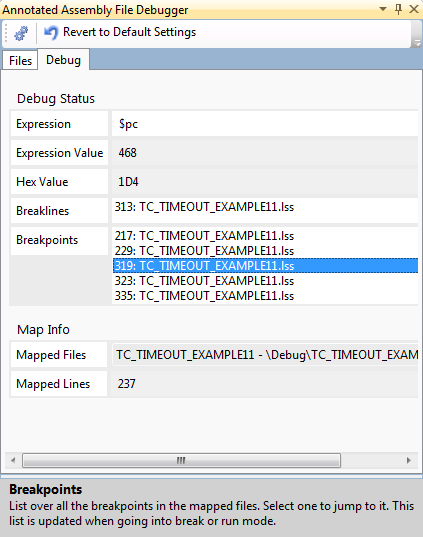Jump to breakline 313 in TC_TIMEOUT_EXAMPLE11.lss

point(204,207)
